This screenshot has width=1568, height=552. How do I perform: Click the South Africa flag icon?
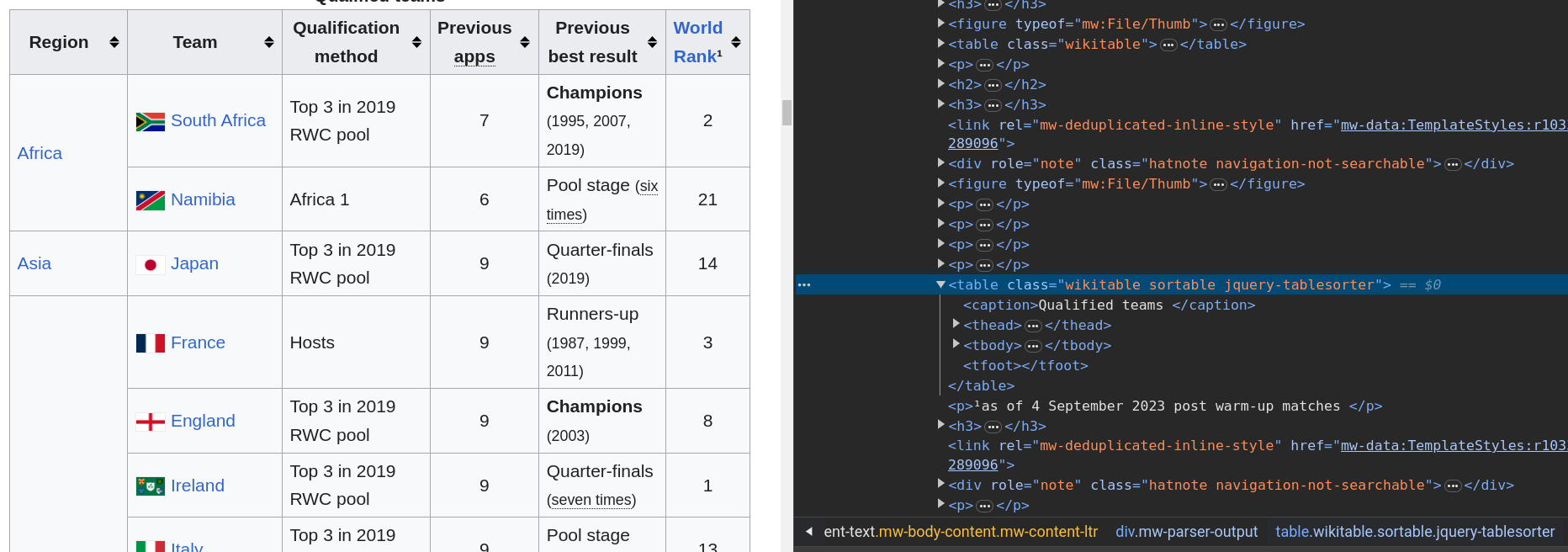coord(150,122)
